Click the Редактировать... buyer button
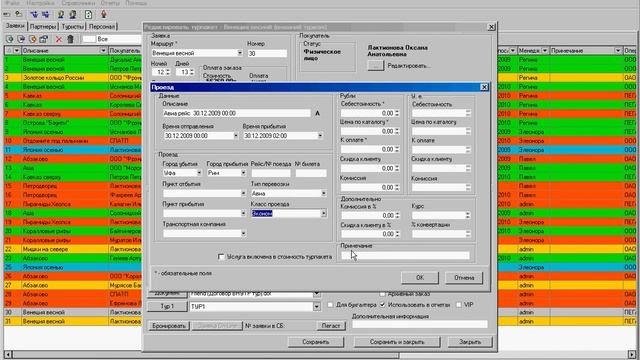The height and width of the screenshot is (360, 640). click(x=376, y=66)
